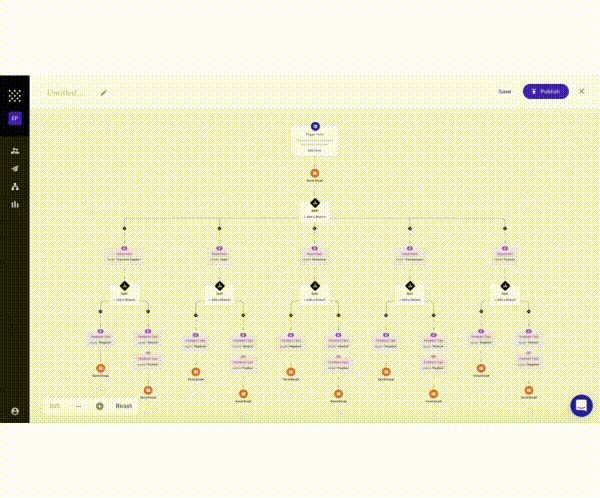The image size is (600, 498).
Task: Open the Edit Form link in trigger
Action: [315, 150]
